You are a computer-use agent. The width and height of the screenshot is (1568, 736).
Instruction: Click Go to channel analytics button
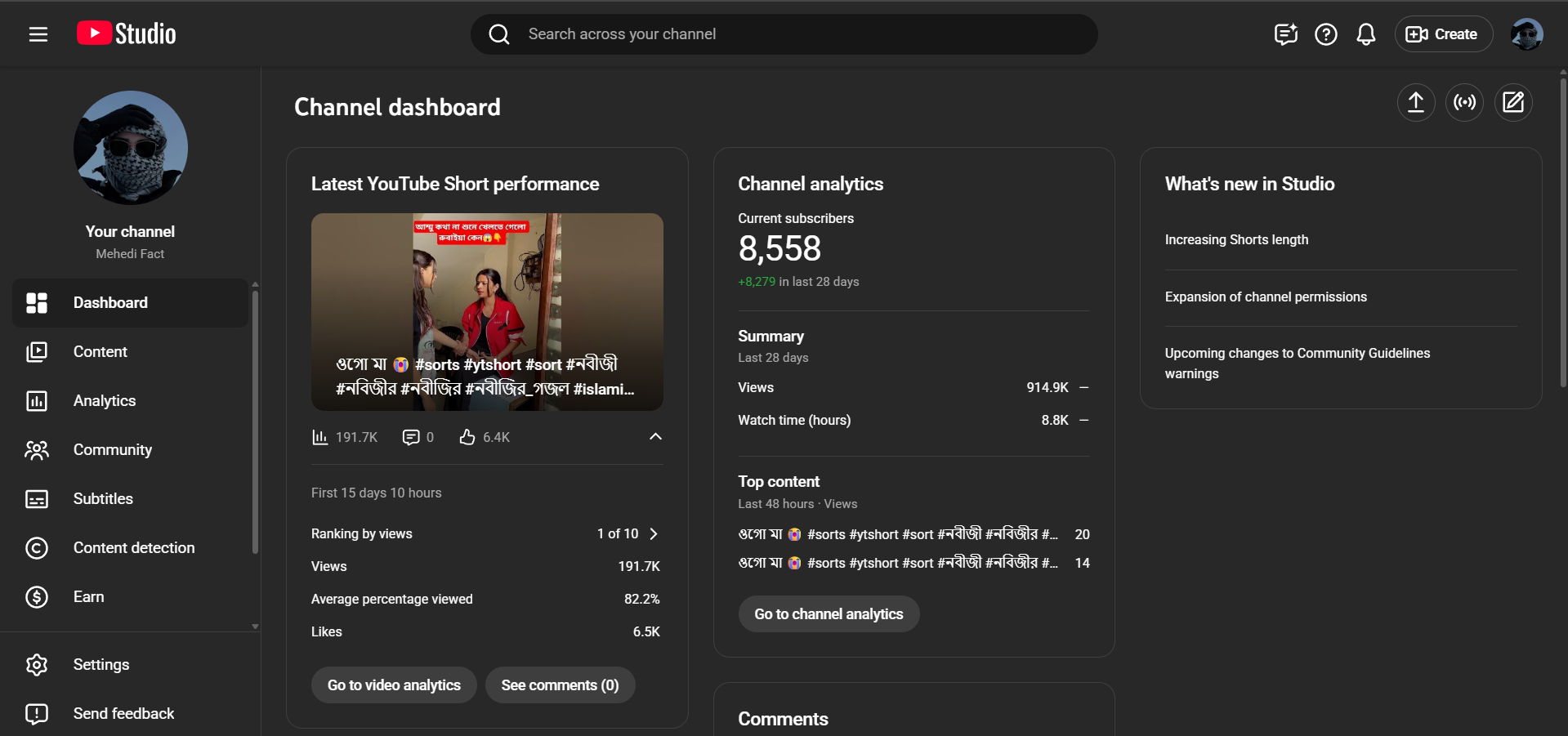828,614
